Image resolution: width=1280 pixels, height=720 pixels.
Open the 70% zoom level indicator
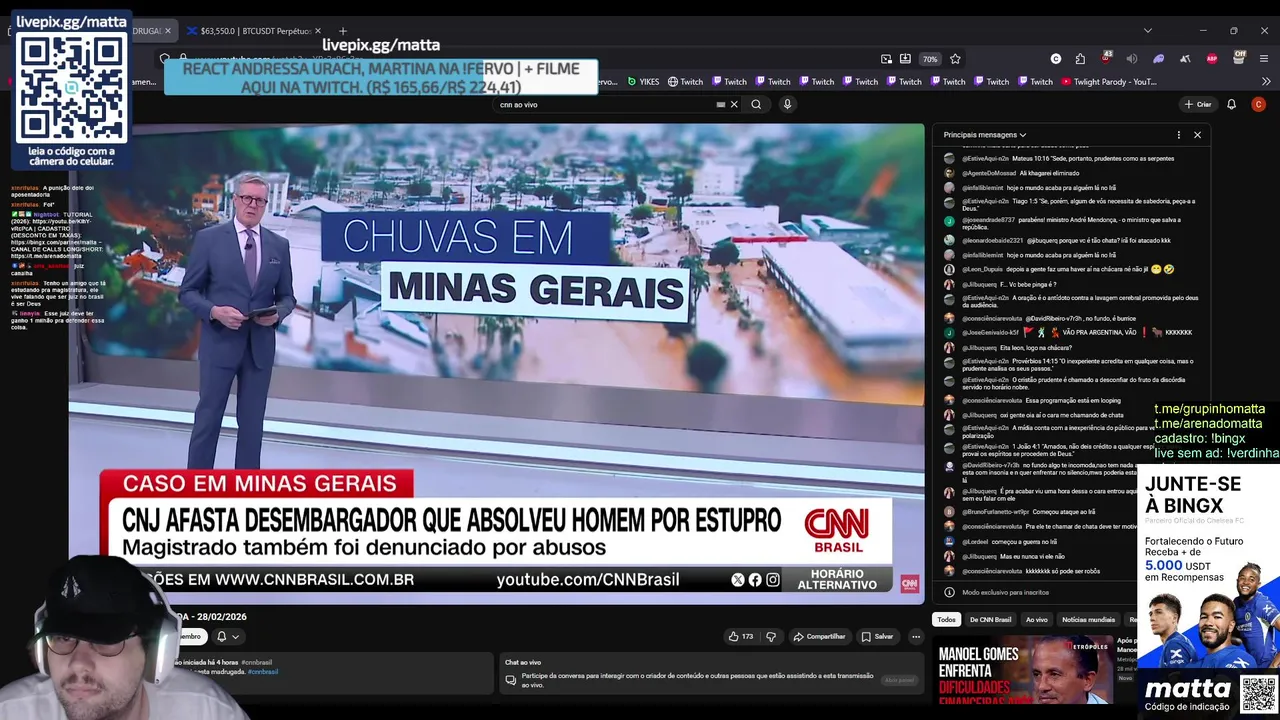930,59
